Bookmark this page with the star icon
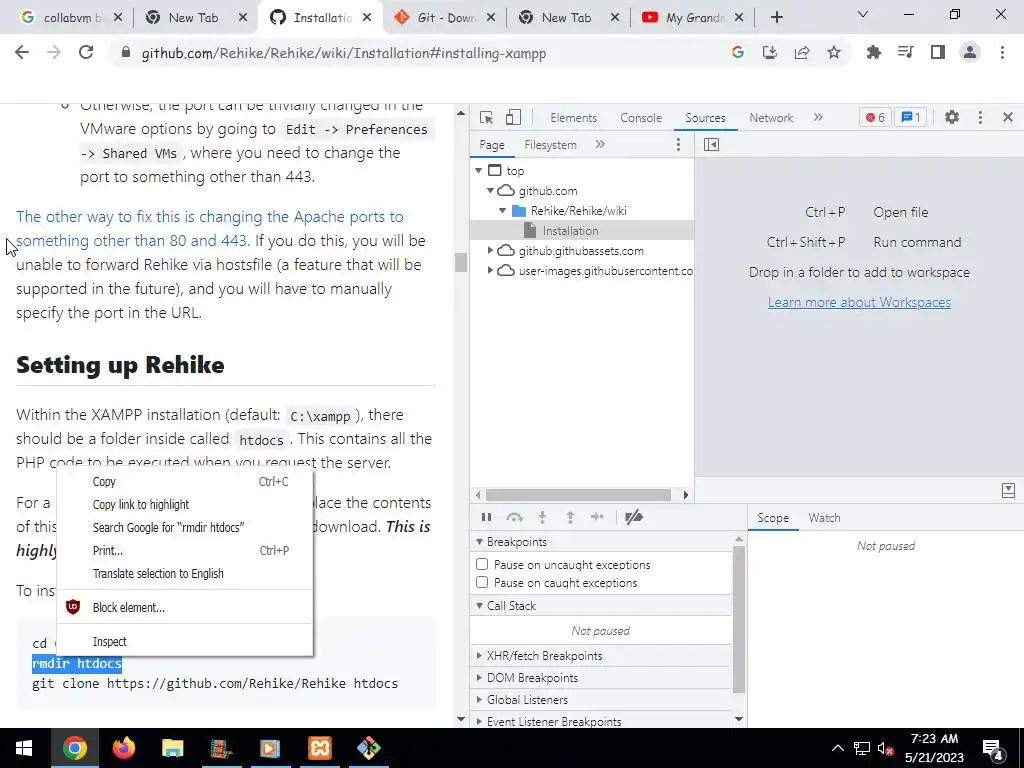 [x=834, y=53]
